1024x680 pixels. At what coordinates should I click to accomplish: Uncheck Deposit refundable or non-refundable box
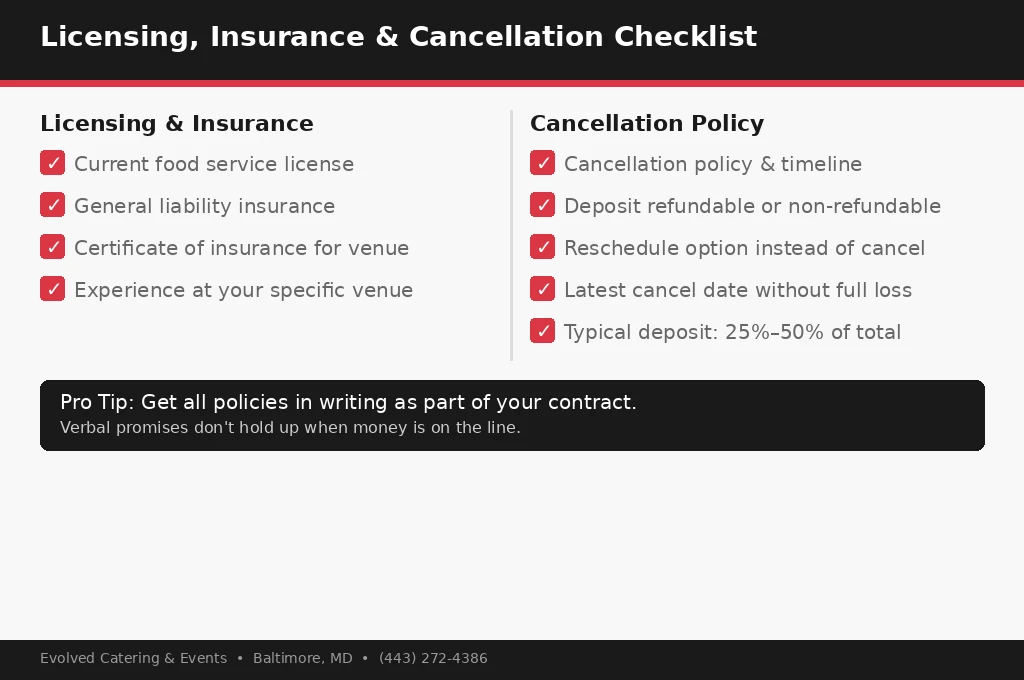(x=542, y=205)
